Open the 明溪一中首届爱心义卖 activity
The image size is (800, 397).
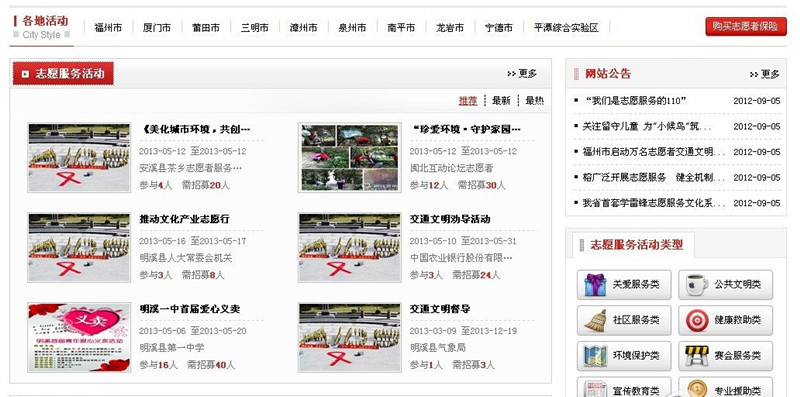190,309
